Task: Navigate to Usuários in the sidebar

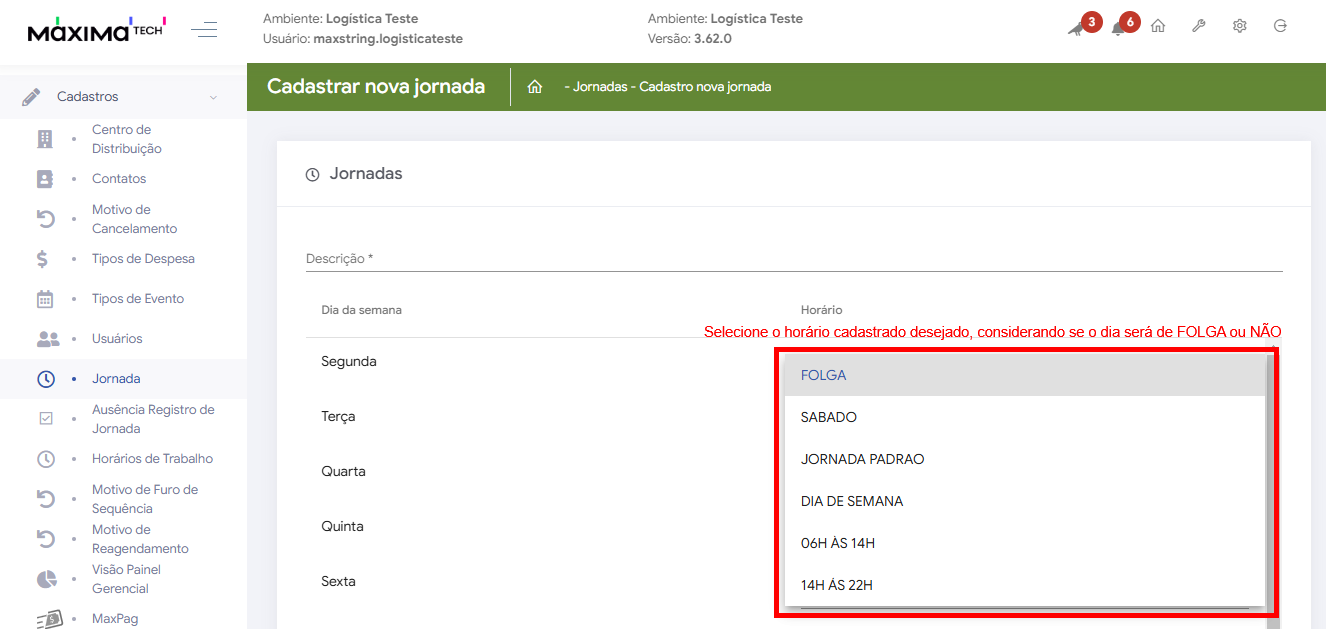Action: click(117, 339)
